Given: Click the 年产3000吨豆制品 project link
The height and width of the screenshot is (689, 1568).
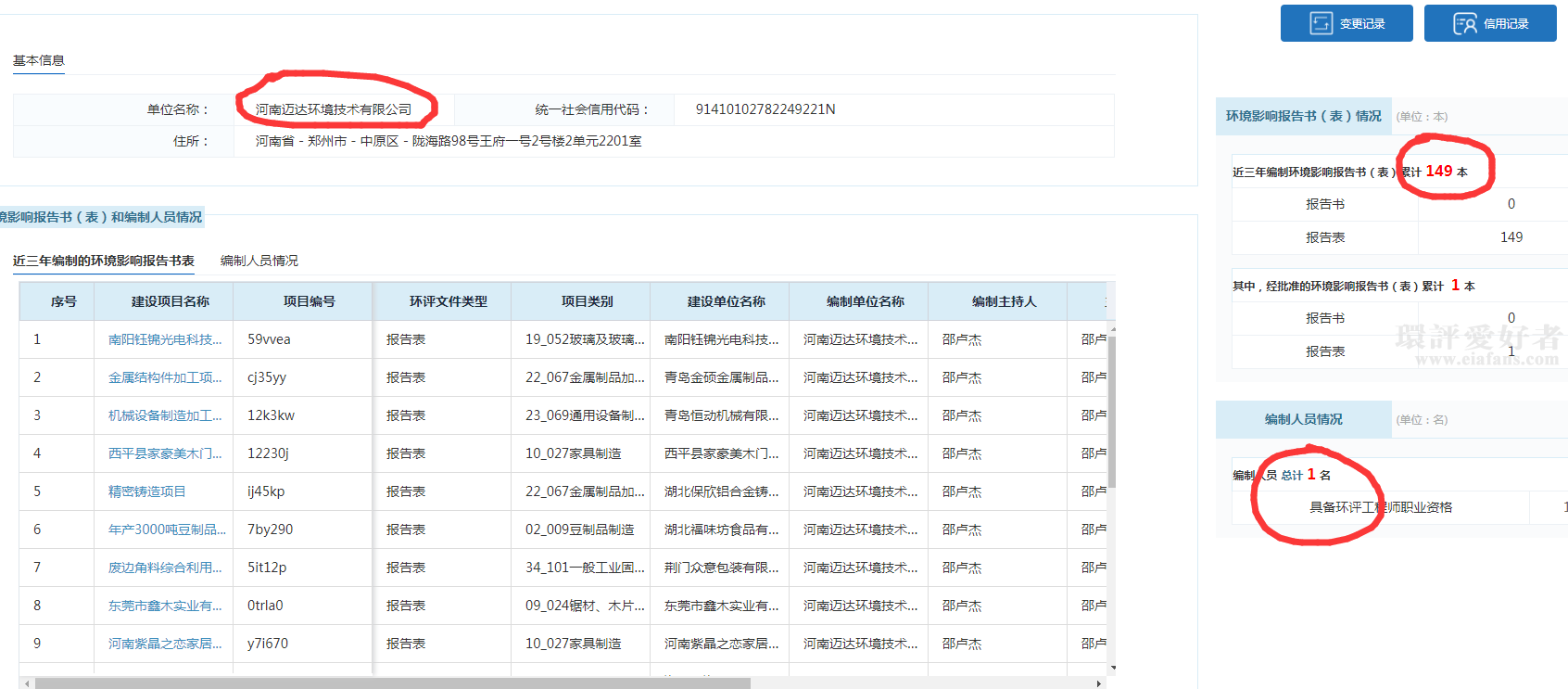Looking at the screenshot, I should (167, 530).
